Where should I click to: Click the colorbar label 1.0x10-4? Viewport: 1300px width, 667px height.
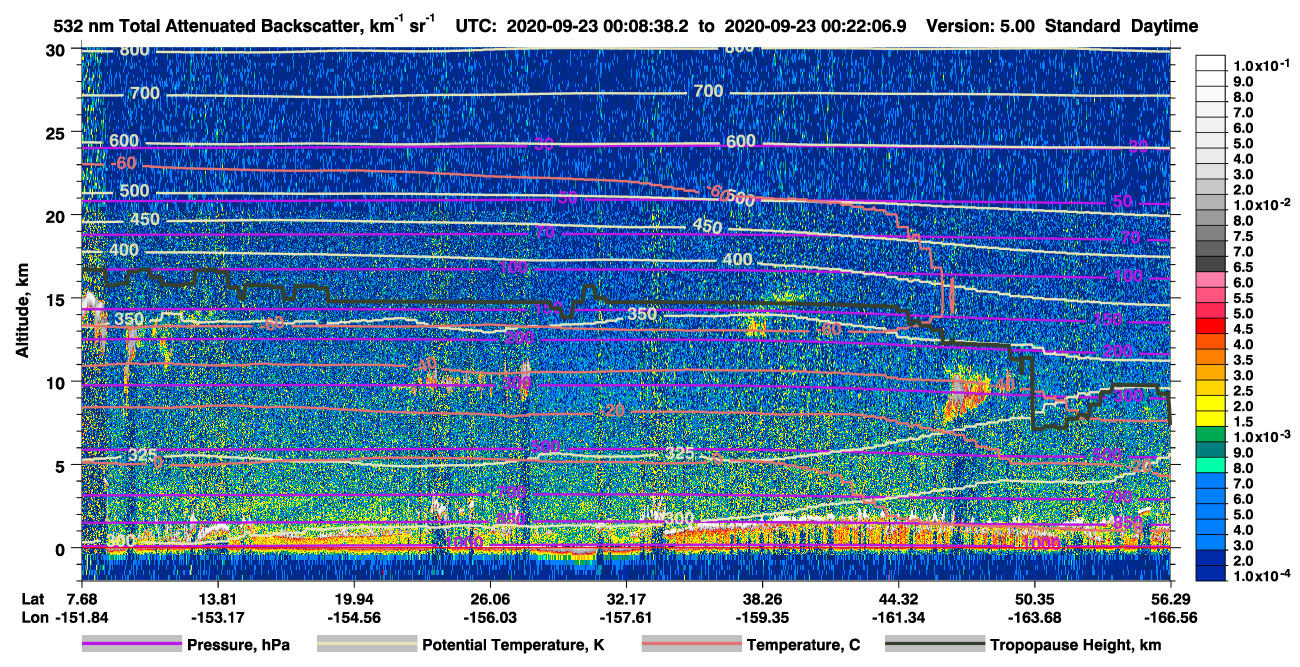point(1263,577)
